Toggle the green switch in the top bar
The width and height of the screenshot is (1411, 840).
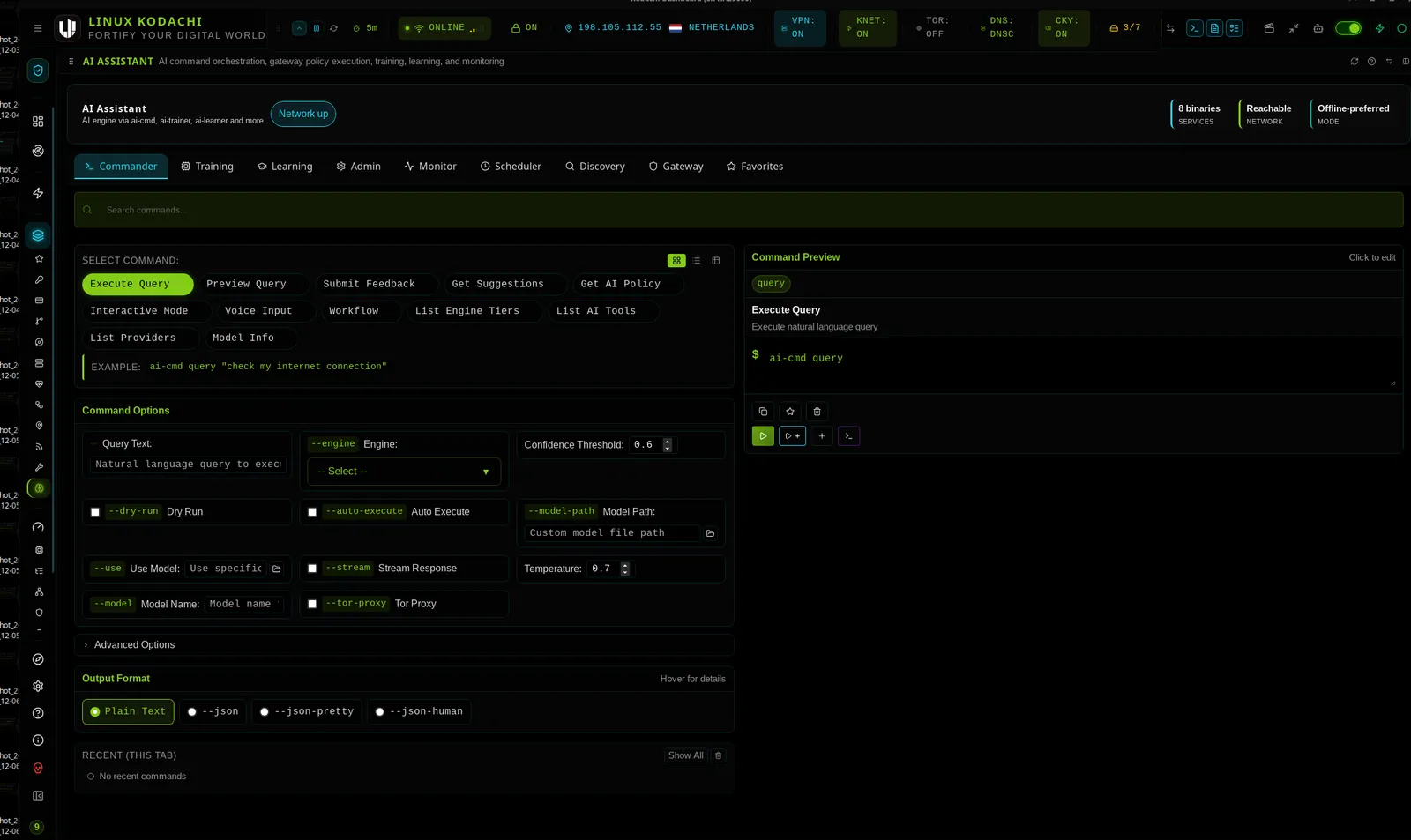click(1348, 28)
